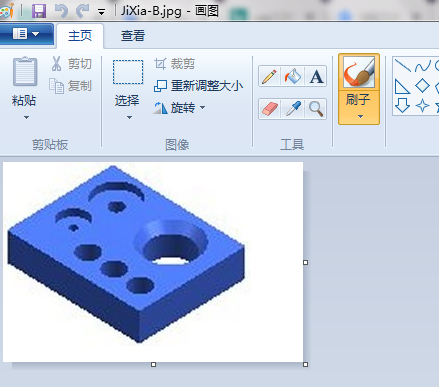Switch to the View (查看) tab
This screenshot has height=387, width=439.
[x=133, y=35]
